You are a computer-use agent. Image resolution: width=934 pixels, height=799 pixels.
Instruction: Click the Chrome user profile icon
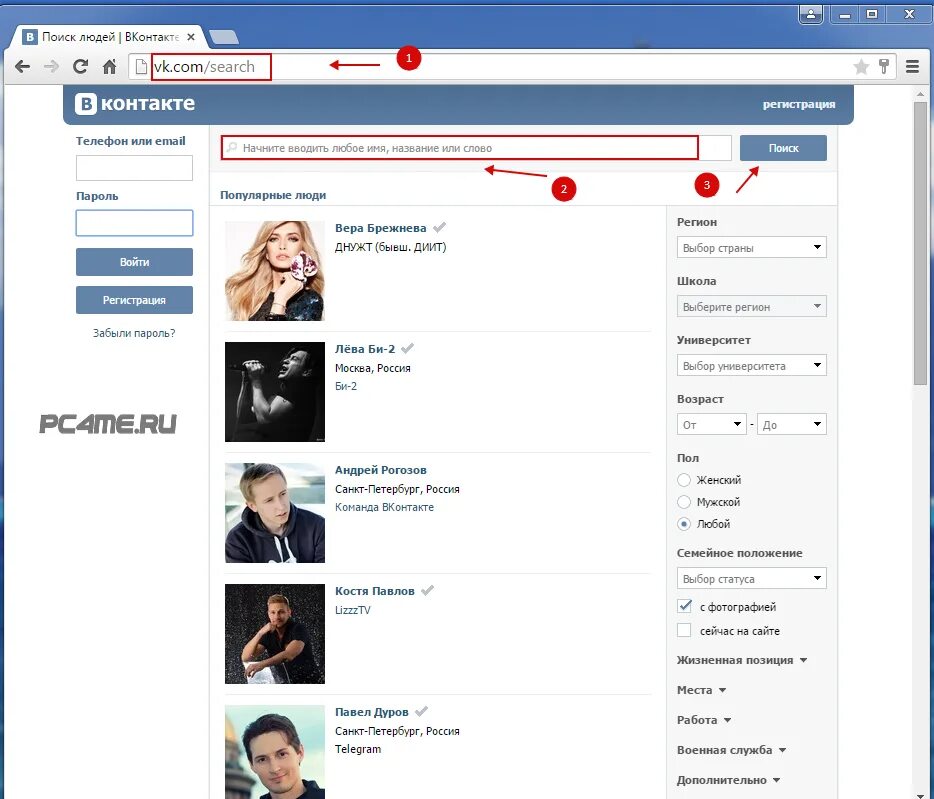coord(811,14)
